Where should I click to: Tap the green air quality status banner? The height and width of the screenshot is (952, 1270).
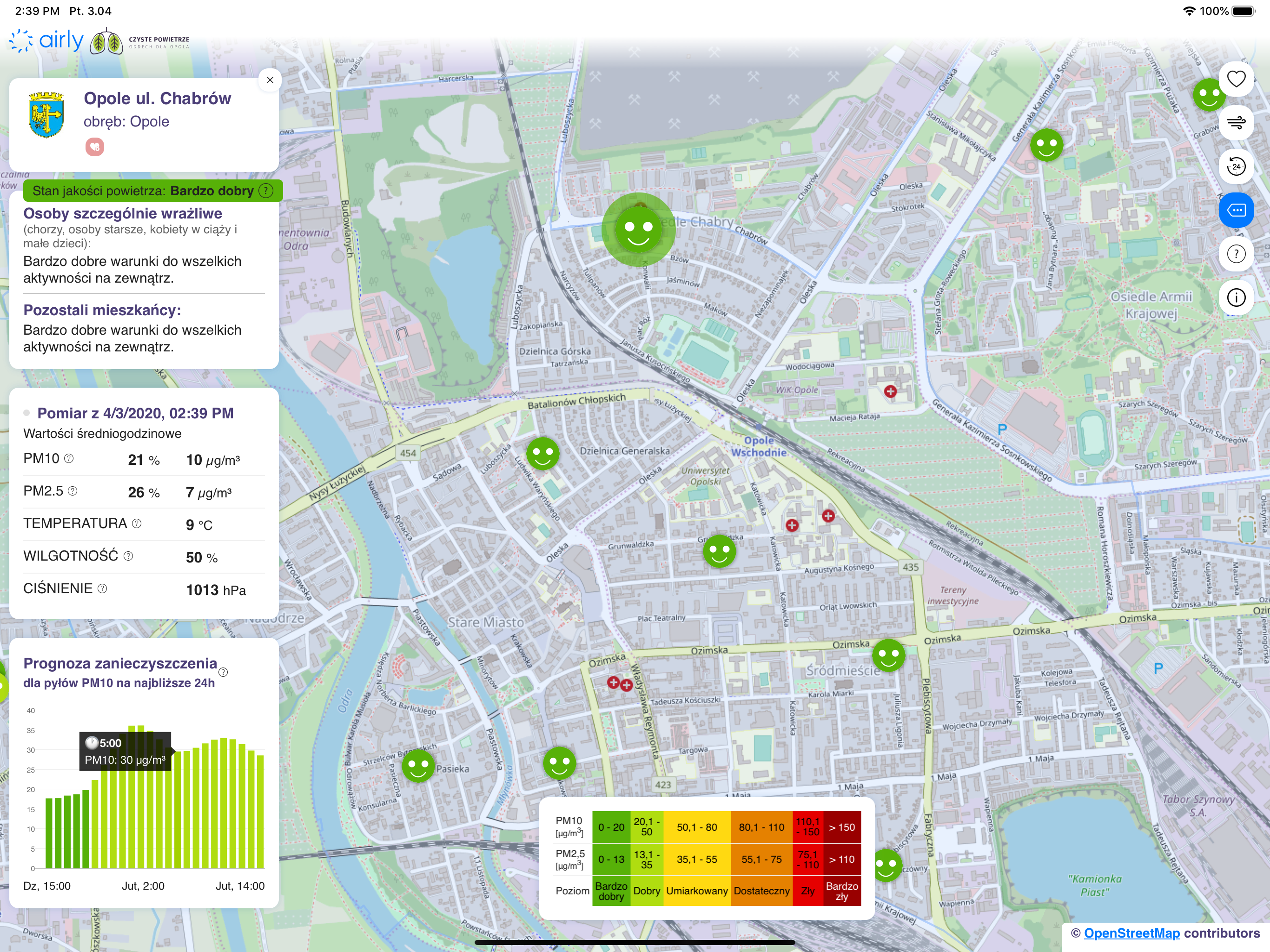153,191
